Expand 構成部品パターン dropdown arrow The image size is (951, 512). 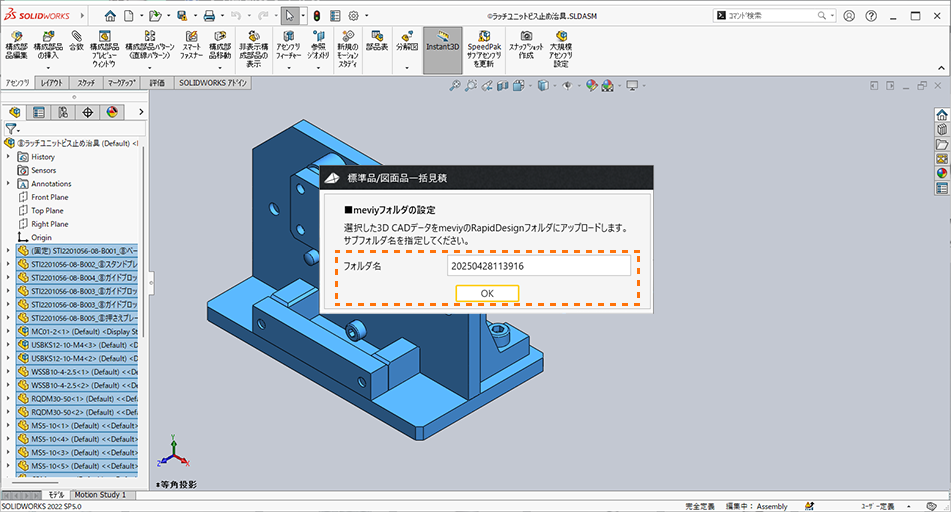(150, 68)
